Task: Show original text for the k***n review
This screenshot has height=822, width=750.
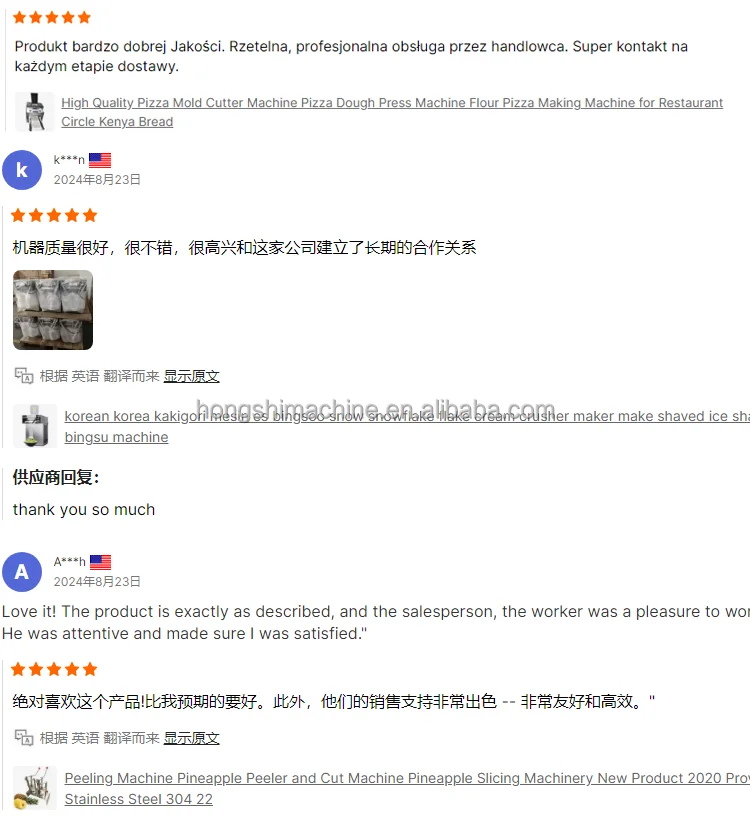Action: pos(191,376)
